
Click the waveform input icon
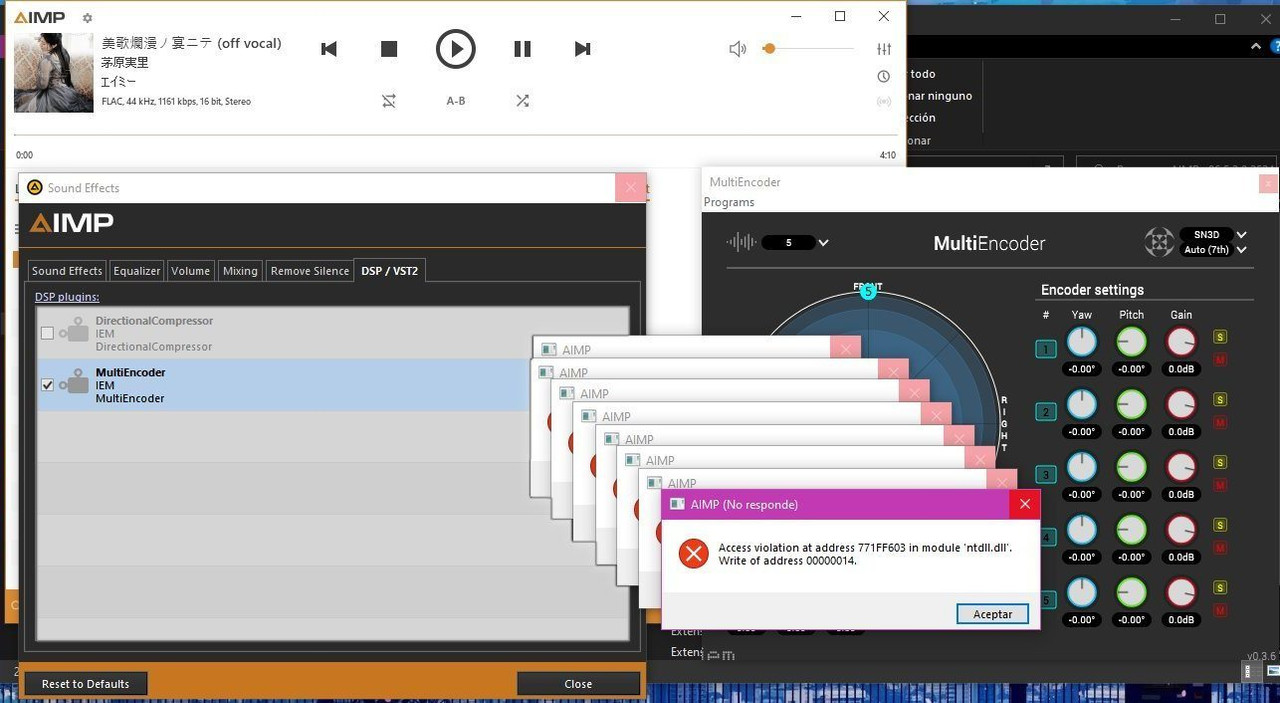point(741,242)
